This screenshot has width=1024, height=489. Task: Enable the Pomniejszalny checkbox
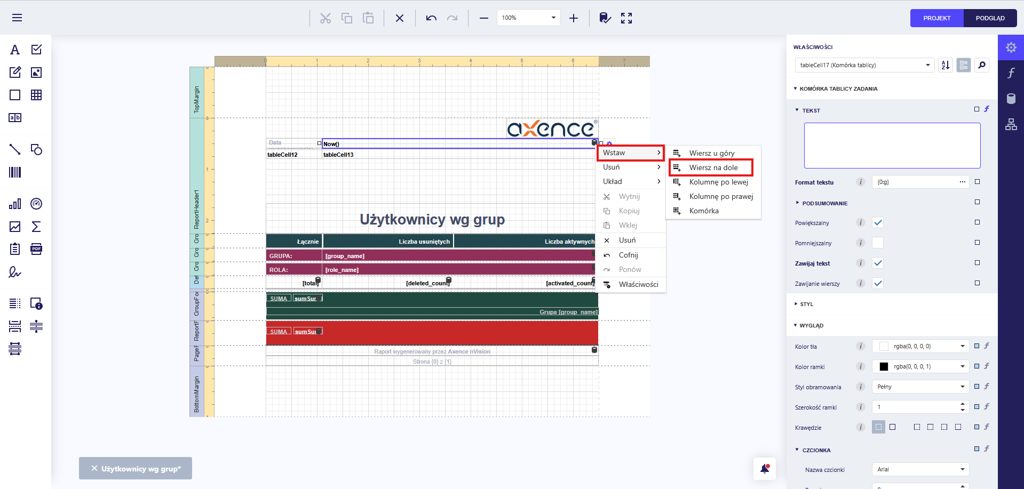[x=877, y=243]
